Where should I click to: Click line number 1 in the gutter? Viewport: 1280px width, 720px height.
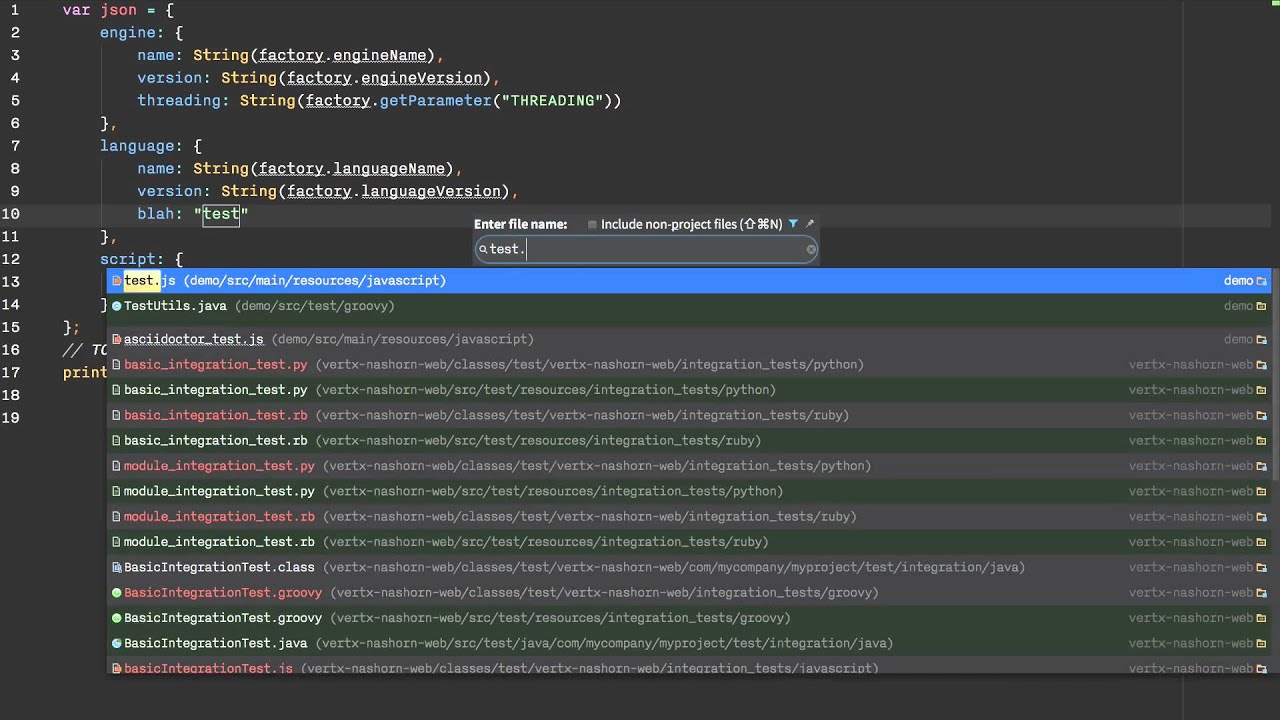15,10
